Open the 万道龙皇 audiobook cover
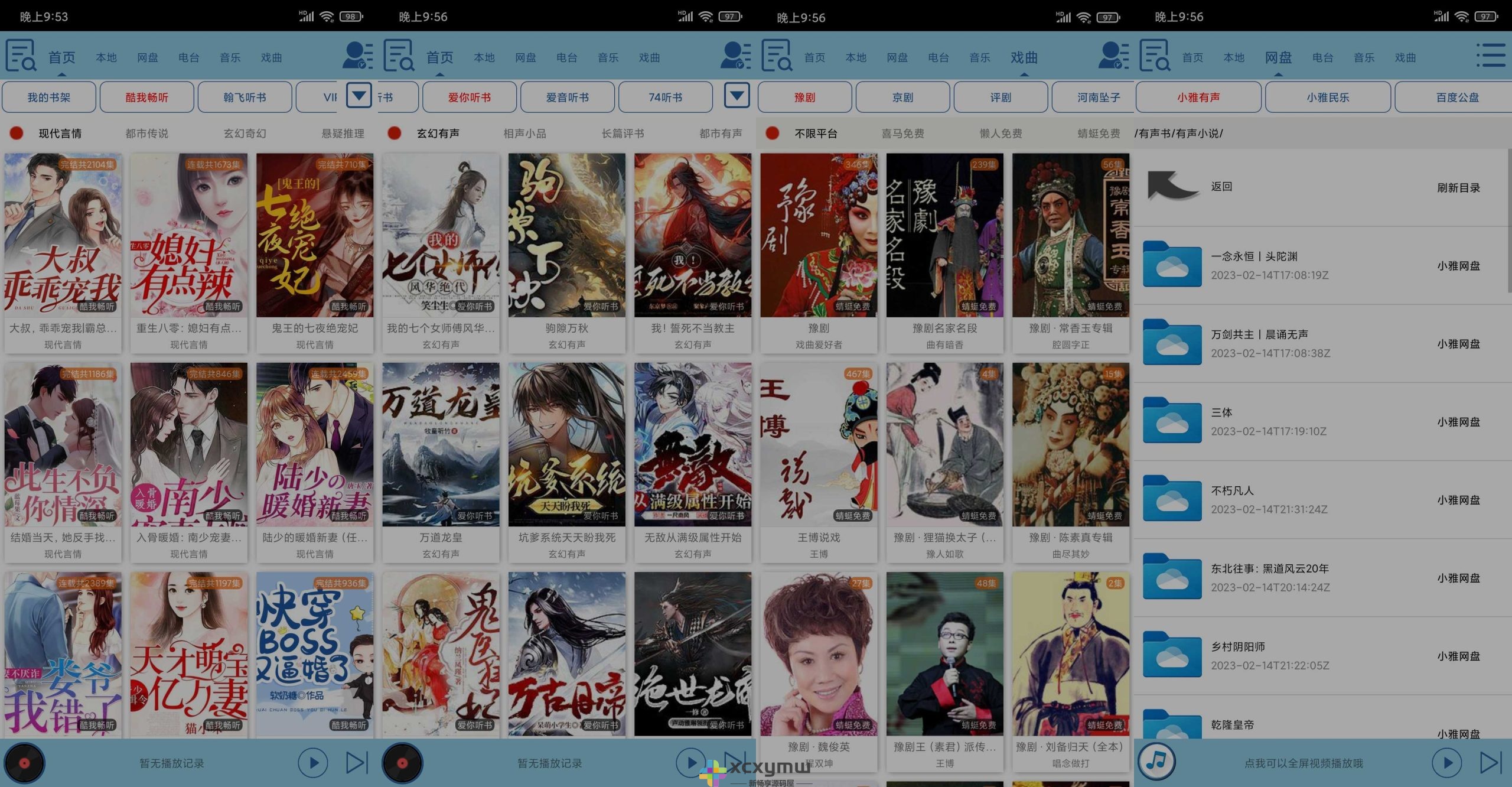The image size is (1512, 787). (441, 445)
